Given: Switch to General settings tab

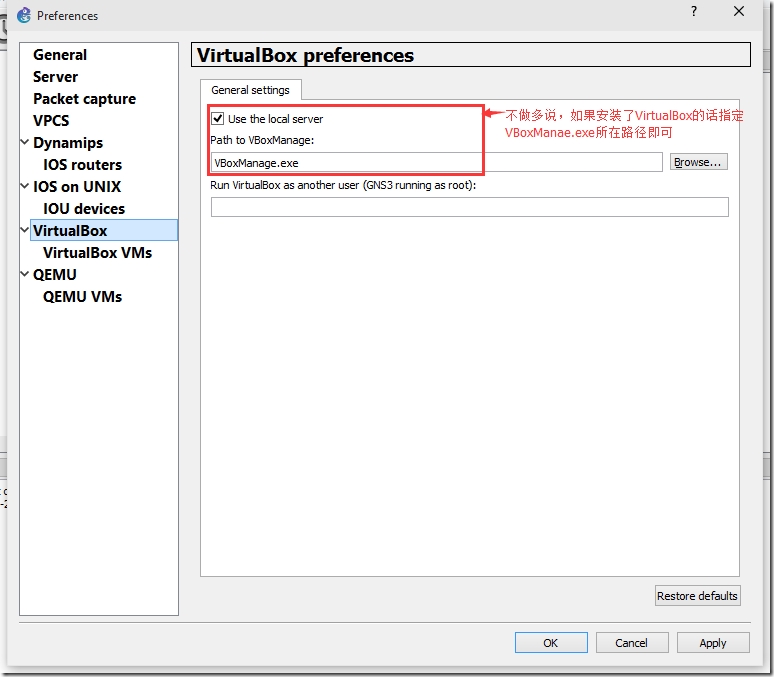Looking at the screenshot, I should pos(251,90).
